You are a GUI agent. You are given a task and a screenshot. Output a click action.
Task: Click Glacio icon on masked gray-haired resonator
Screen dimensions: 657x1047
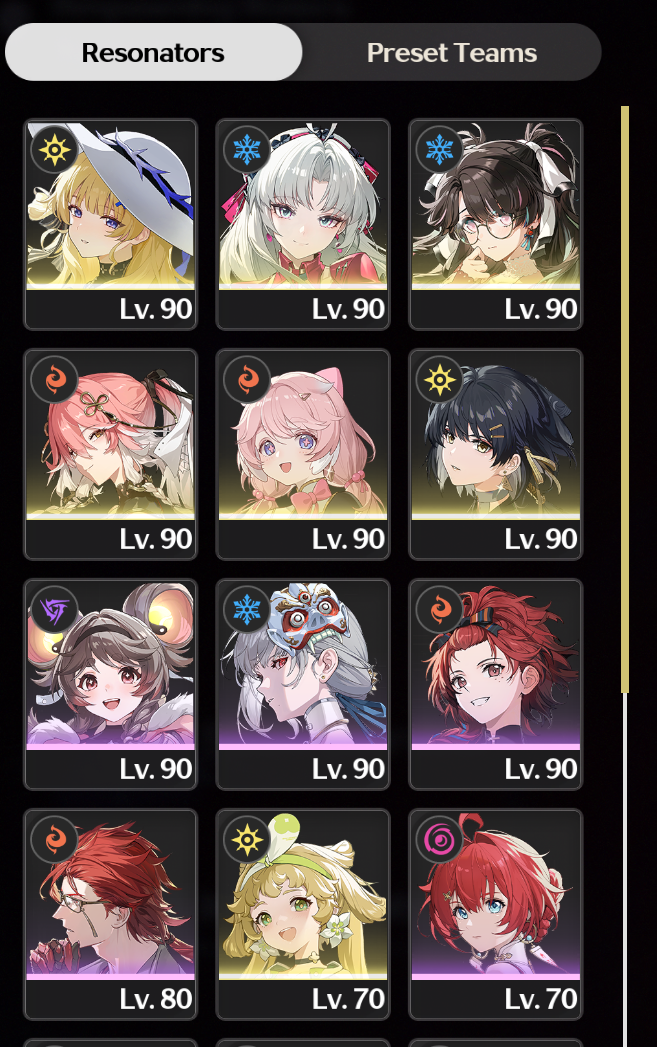click(246, 610)
